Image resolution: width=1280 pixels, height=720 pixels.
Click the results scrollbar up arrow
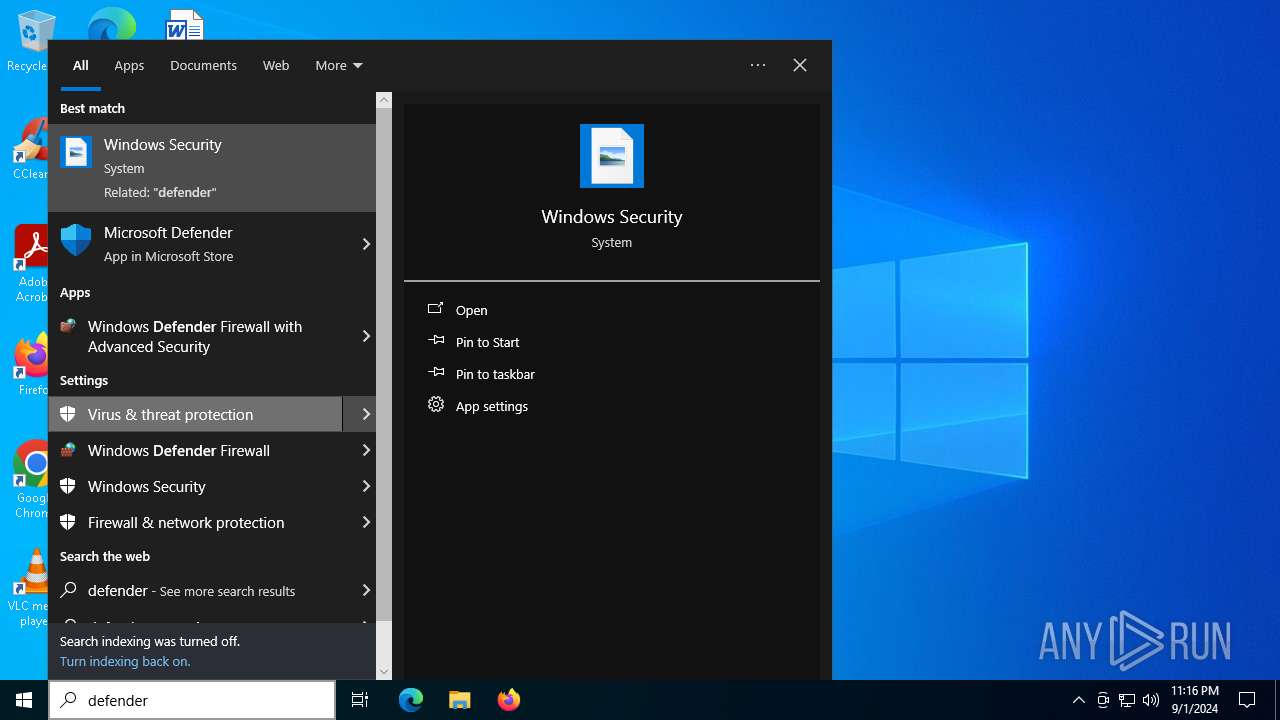384,100
